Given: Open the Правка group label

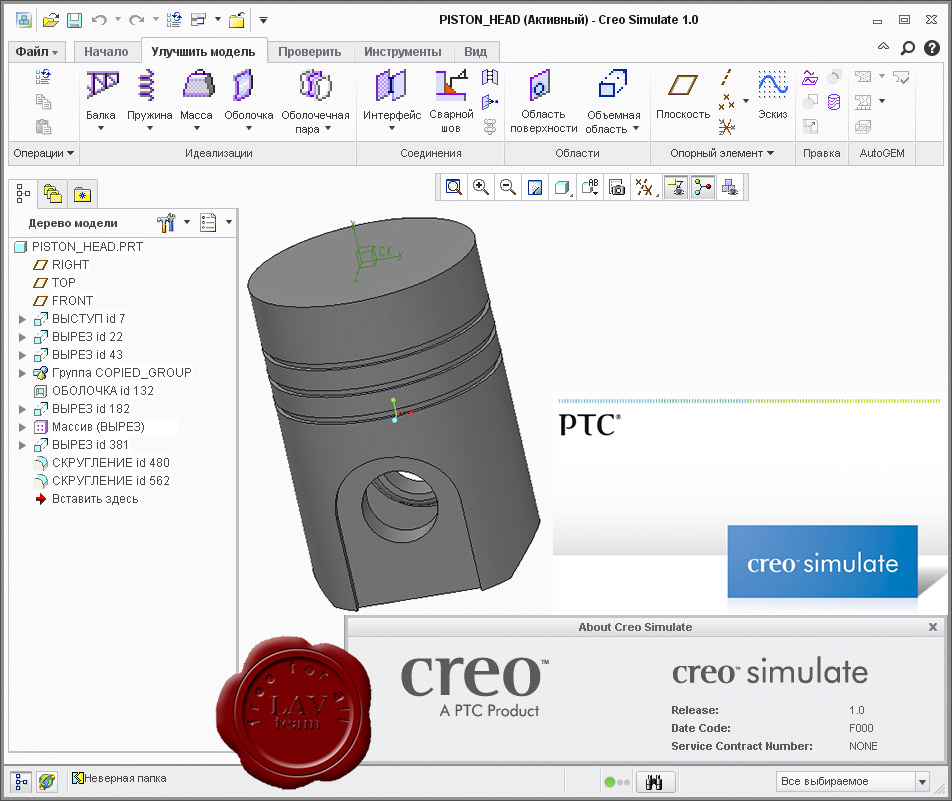Looking at the screenshot, I should click(821, 153).
